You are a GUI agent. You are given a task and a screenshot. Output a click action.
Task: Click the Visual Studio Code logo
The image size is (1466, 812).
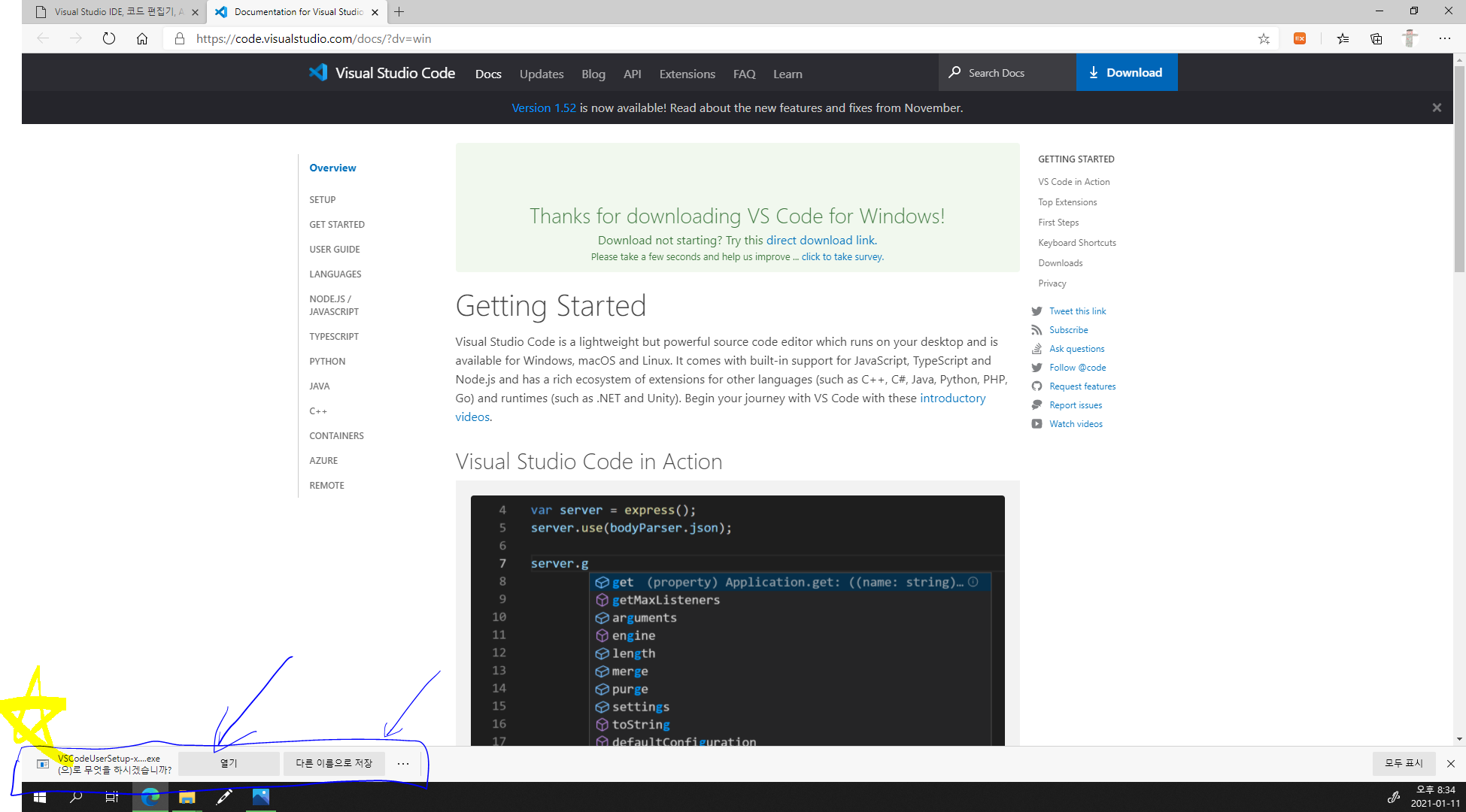click(381, 73)
